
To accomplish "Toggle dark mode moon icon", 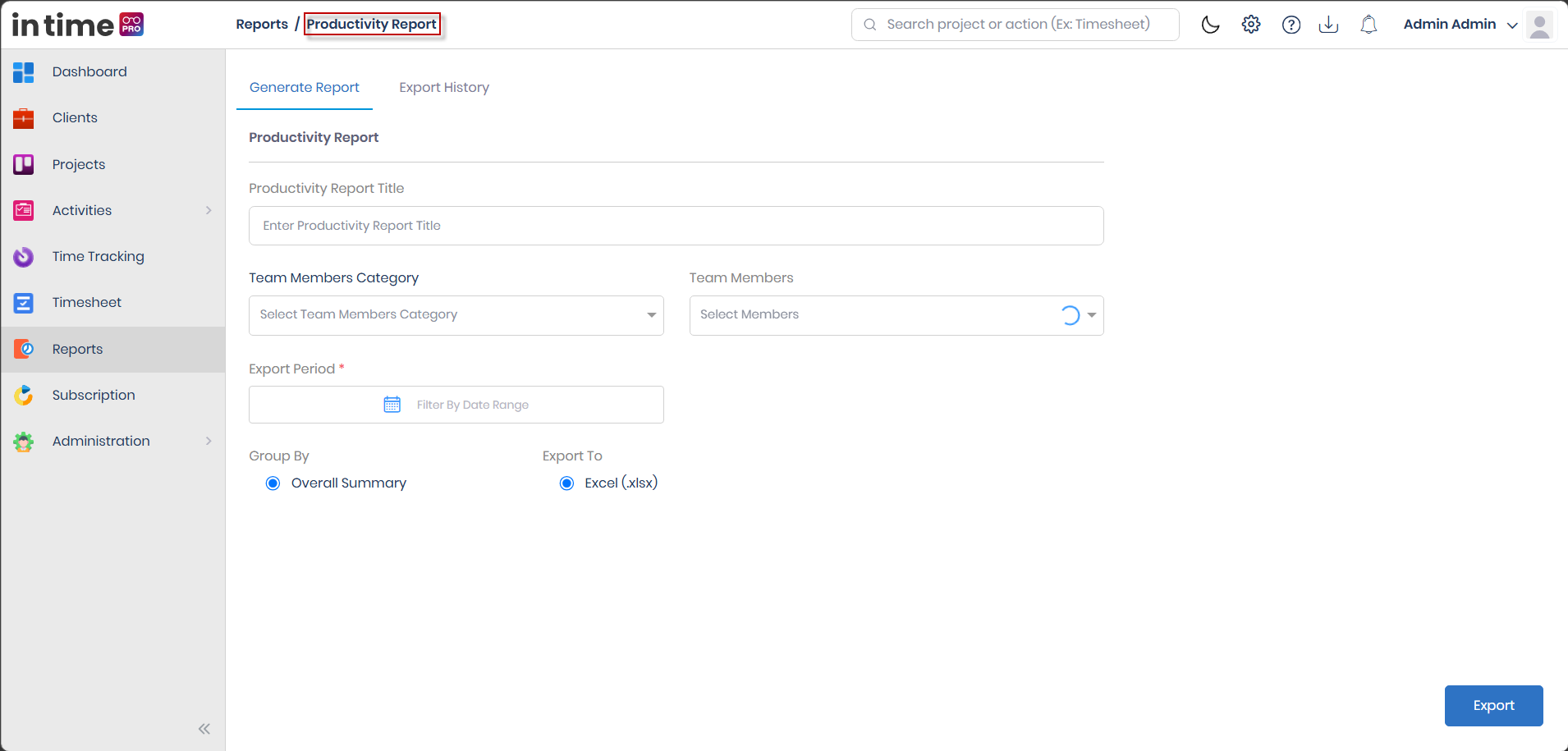I will point(1210,25).
